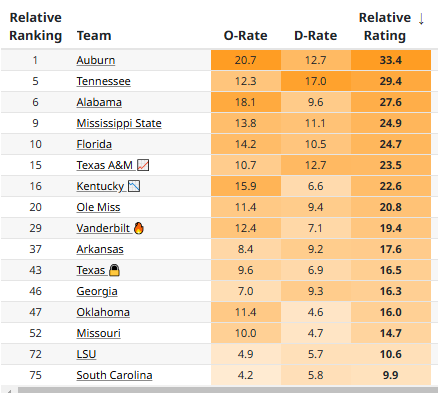Click the sort arrow beside Relative Rating
438x393 pixels.
(421, 18)
